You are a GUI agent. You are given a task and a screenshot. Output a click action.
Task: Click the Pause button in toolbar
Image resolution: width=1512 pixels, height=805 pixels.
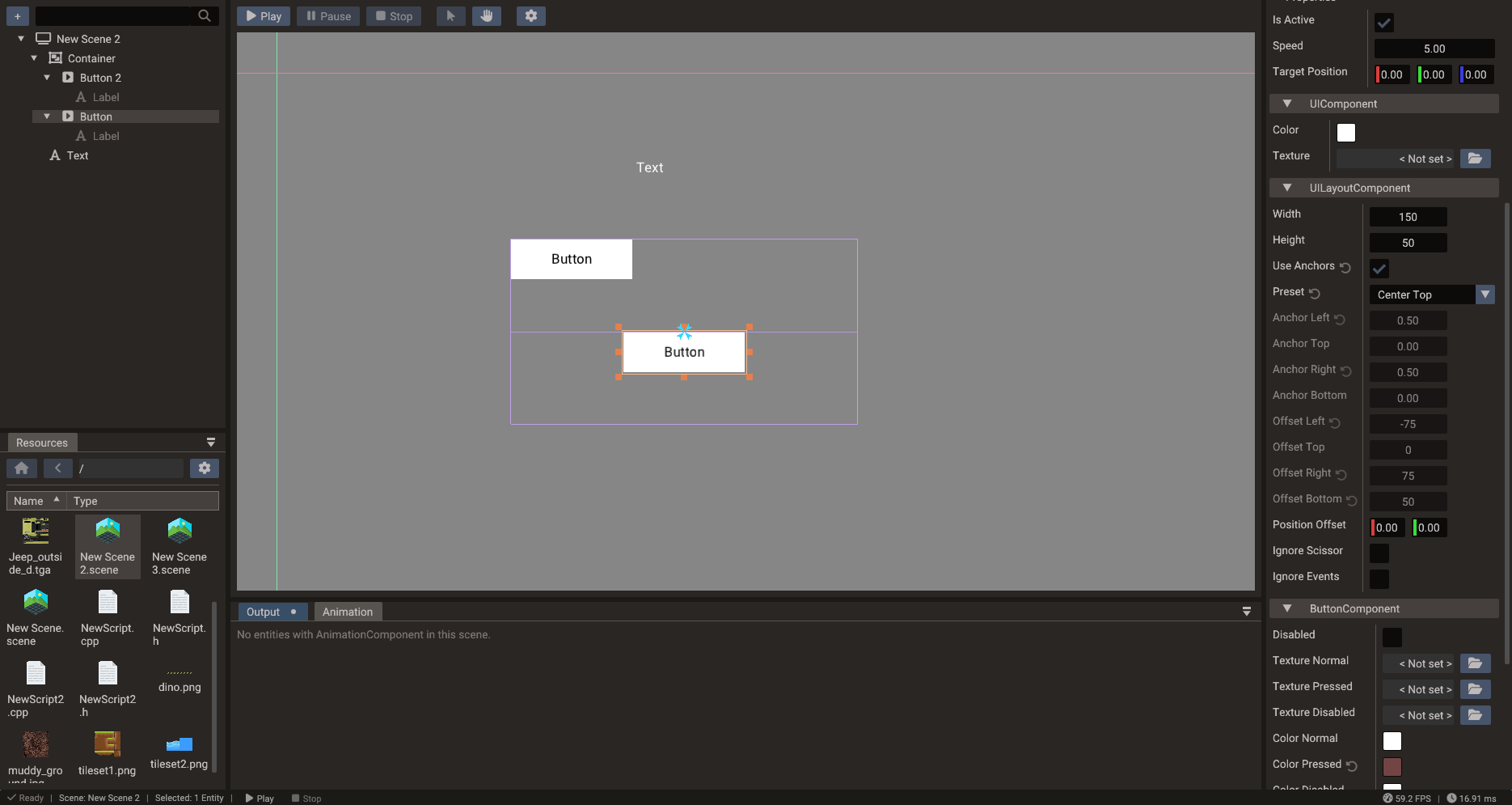328,15
